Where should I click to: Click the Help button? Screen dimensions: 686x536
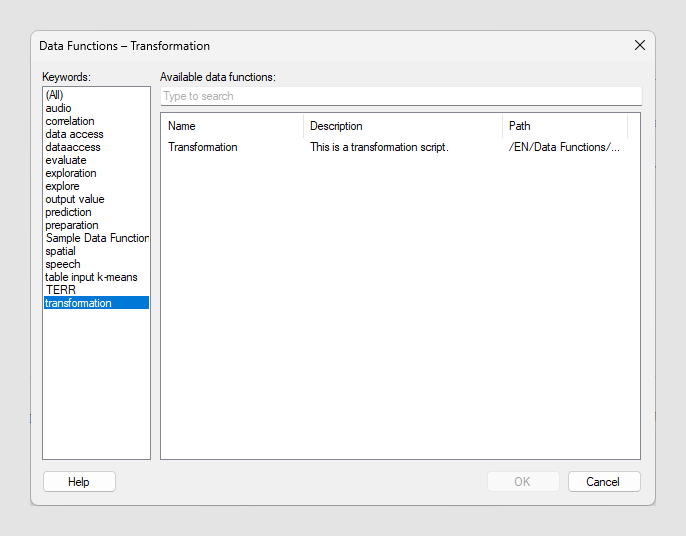(x=79, y=482)
